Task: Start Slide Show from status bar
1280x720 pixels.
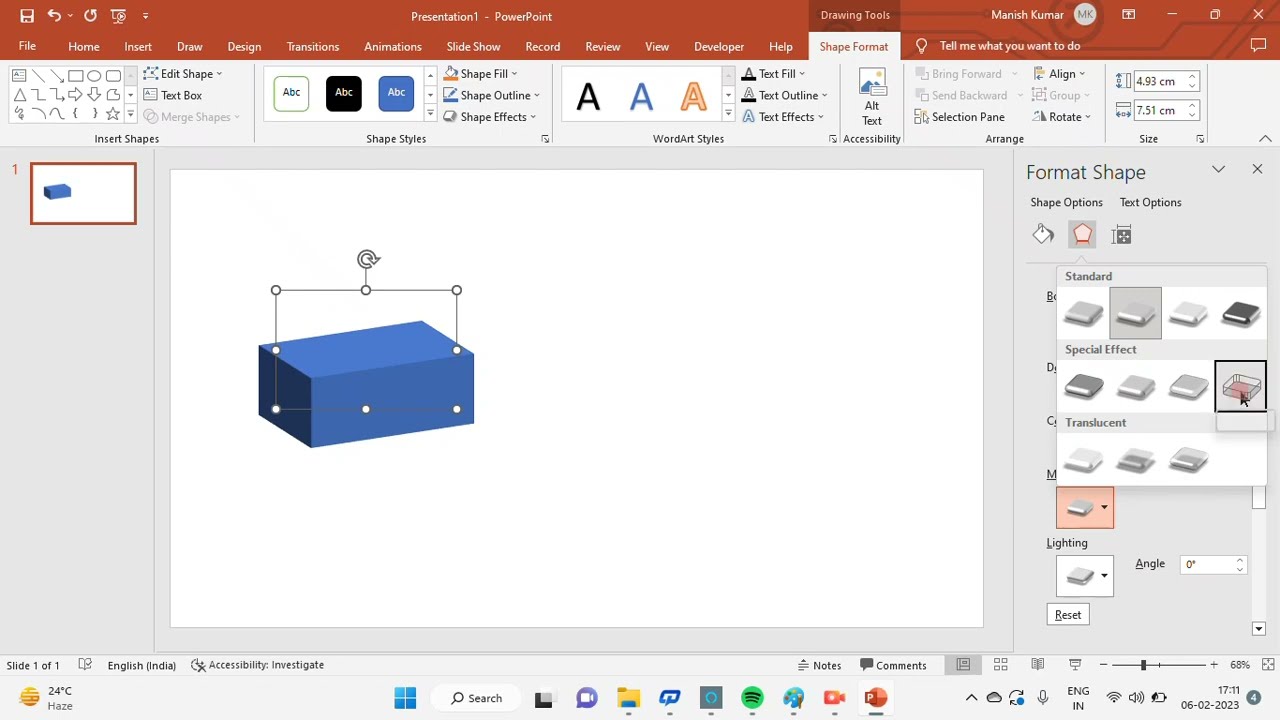Action: click(1075, 665)
